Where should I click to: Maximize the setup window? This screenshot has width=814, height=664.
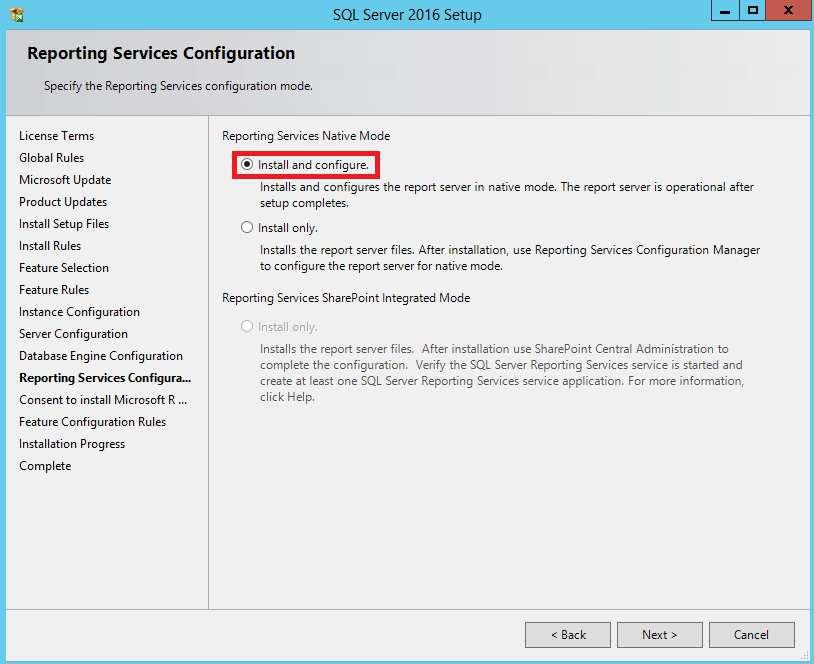coord(752,11)
